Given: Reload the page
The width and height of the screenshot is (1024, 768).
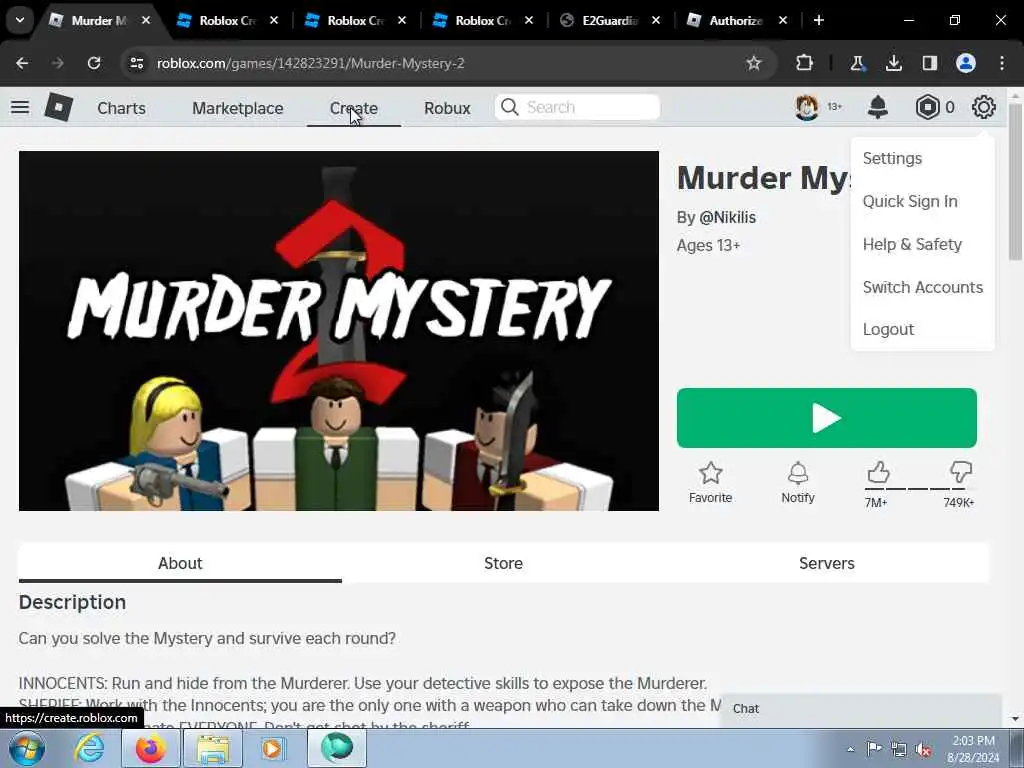Looking at the screenshot, I should (x=94, y=63).
